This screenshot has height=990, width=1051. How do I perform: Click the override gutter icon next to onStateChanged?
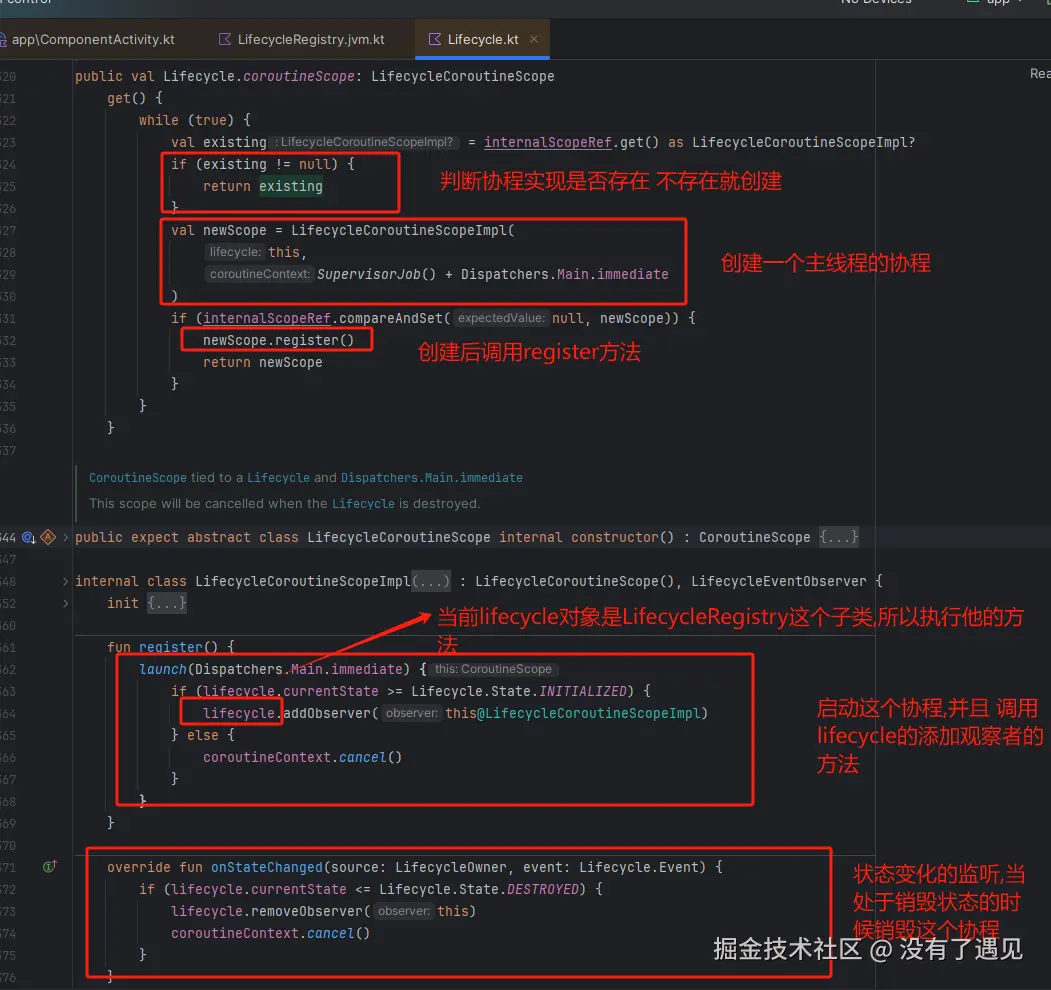pyautogui.click(x=50, y=867)
